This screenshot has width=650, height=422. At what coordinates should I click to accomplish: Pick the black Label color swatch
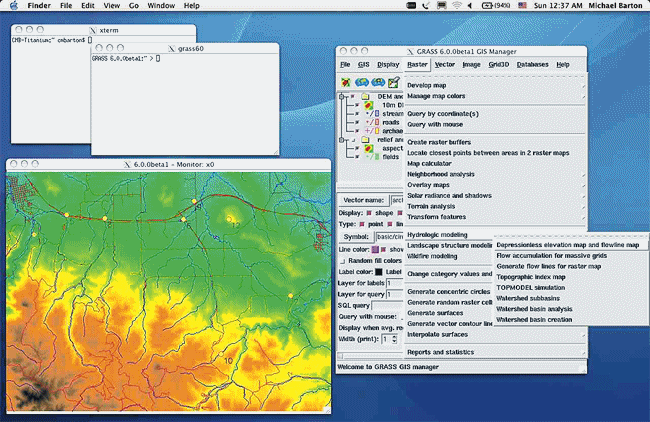(378, 272)
